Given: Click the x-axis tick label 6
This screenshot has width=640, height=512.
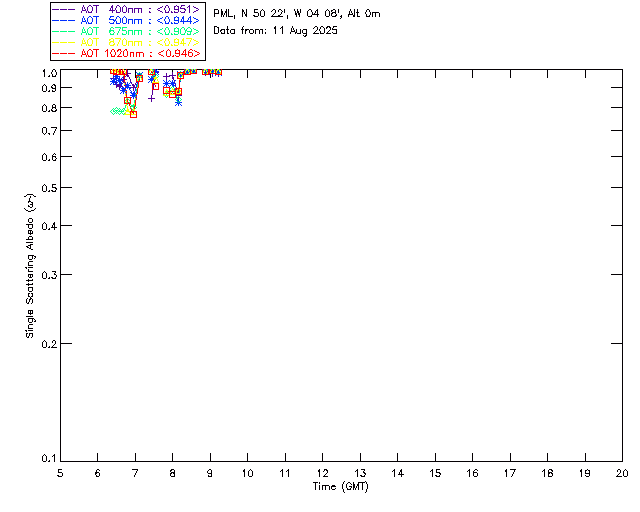Looking at the screenshot, I should 98,473.
